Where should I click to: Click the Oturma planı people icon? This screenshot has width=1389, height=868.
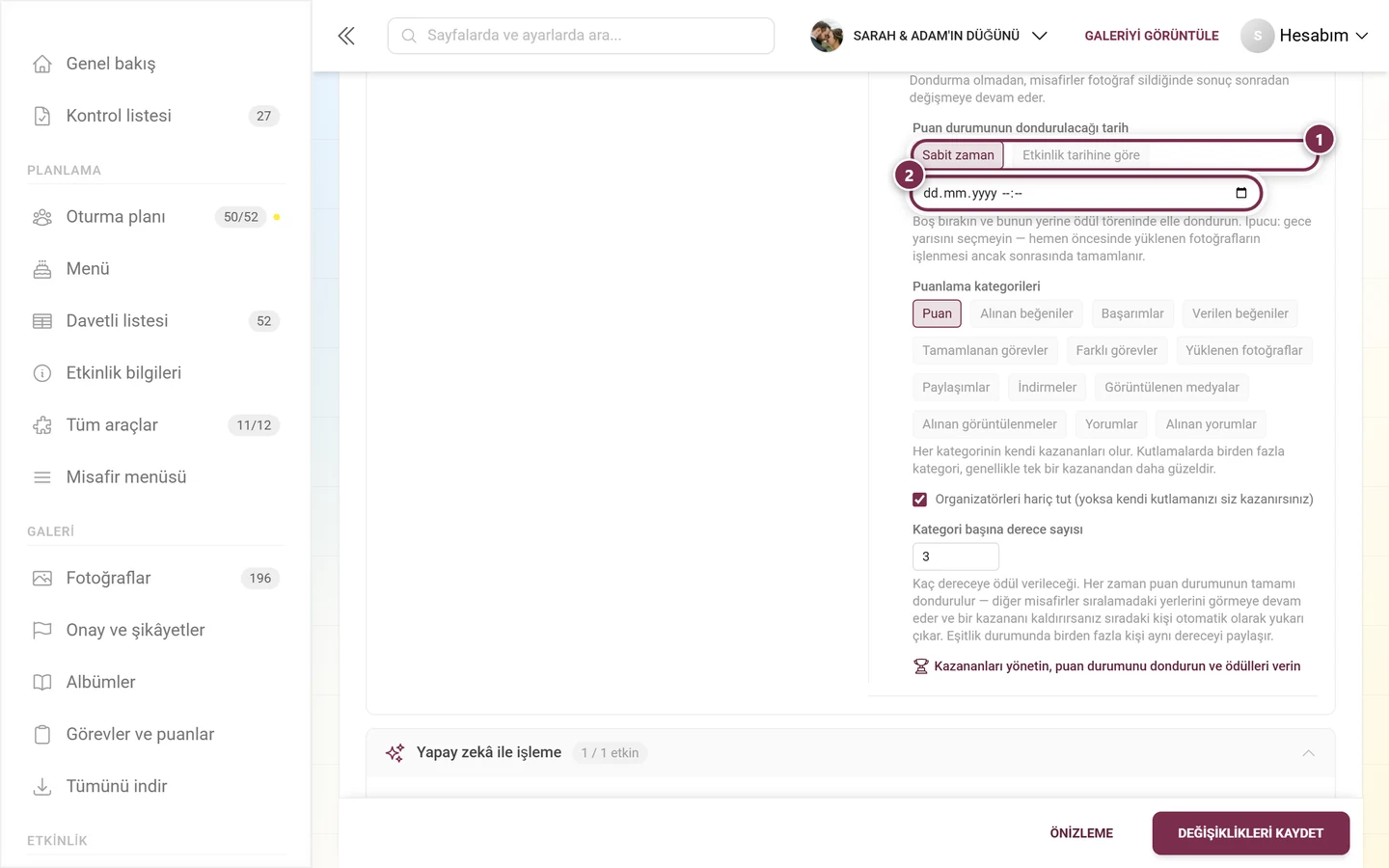click(x=42, y=217)
